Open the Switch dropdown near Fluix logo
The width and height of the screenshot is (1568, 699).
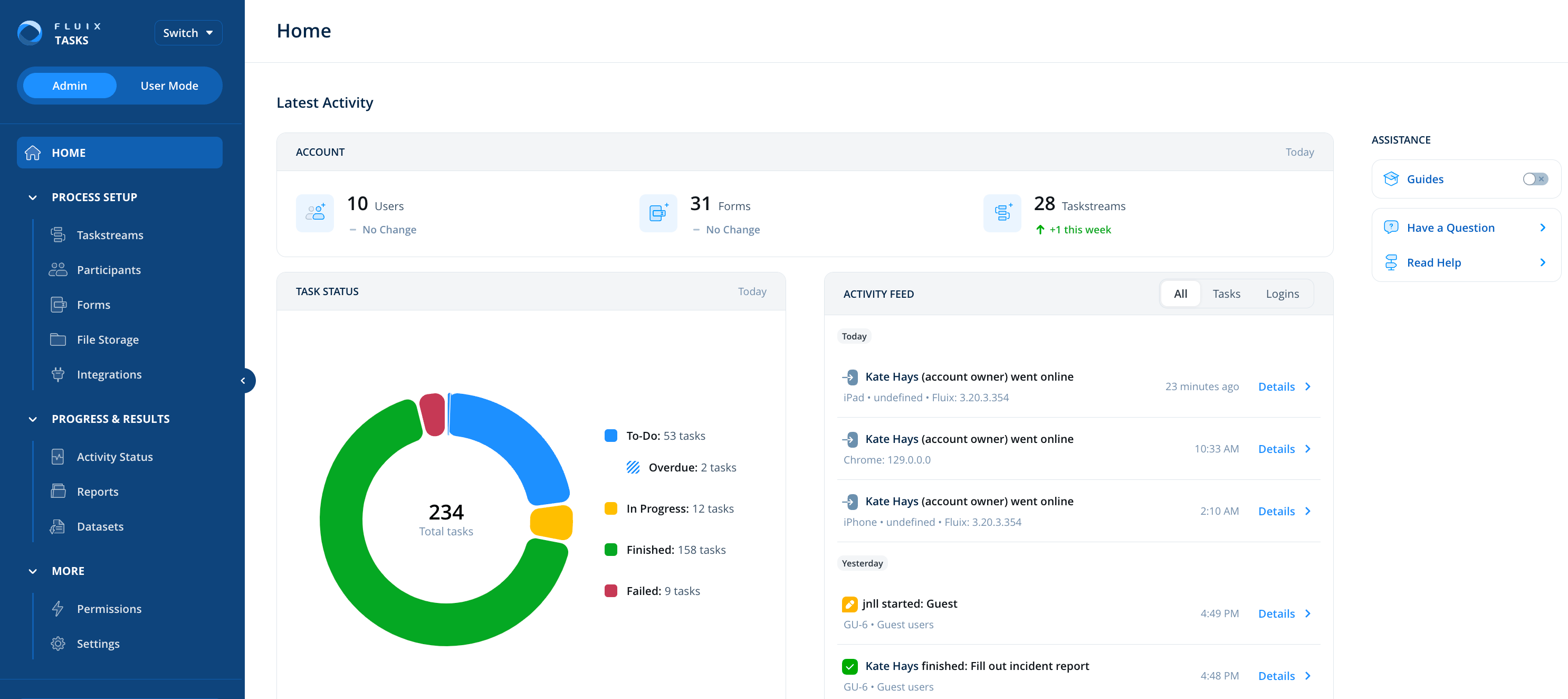click(187, 32)
